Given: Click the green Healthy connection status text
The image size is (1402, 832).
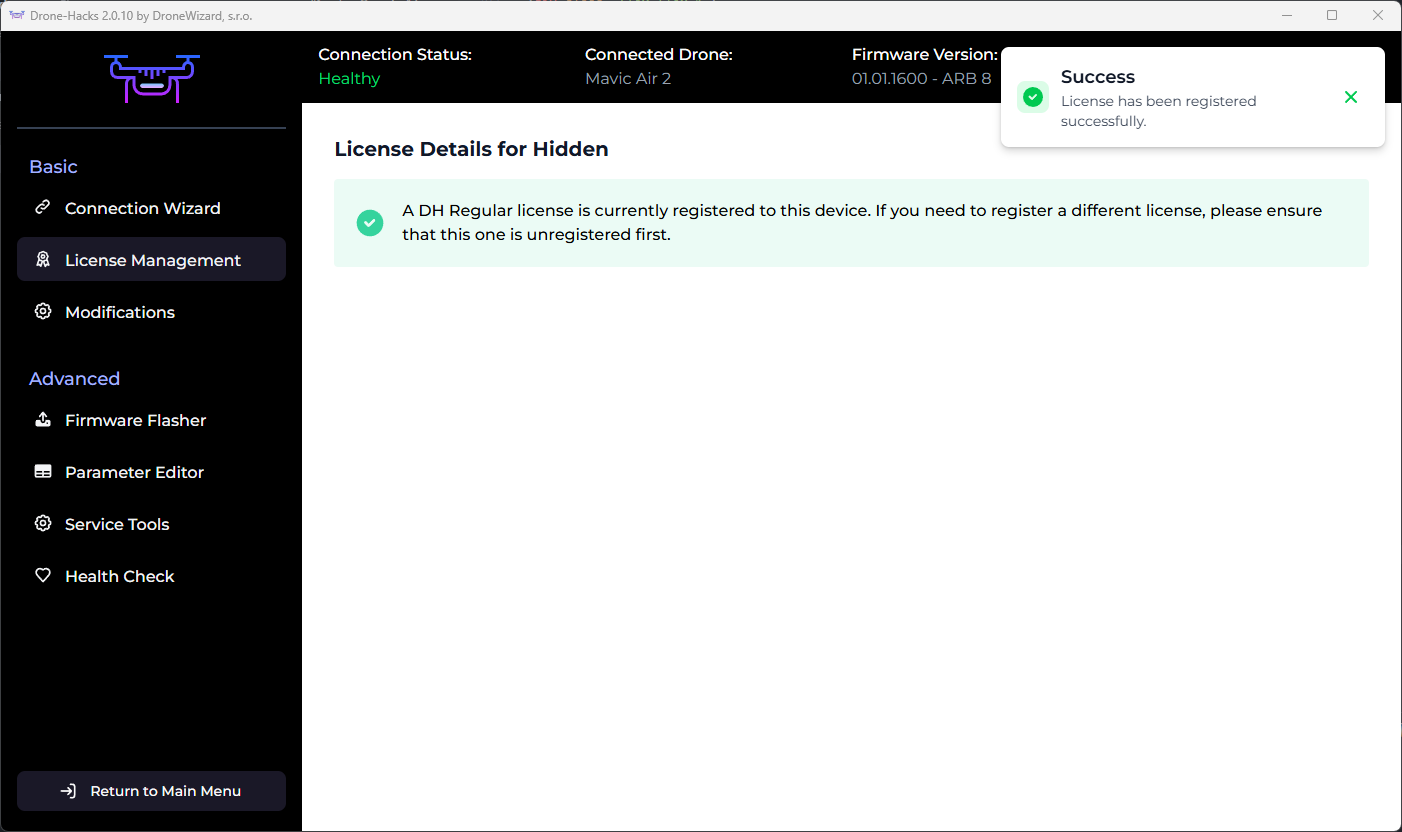Looking at the screenshot, I should click(x=349, y=78).
